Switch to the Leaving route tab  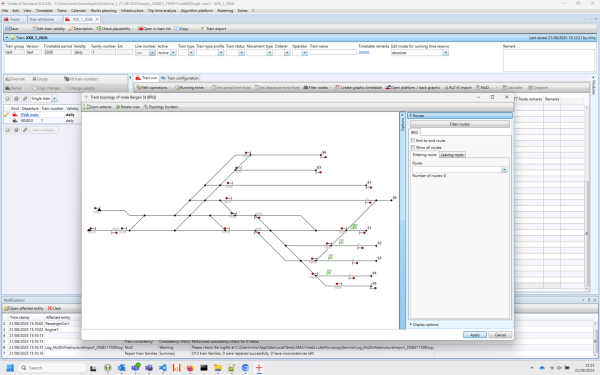(x=452, y=155)
